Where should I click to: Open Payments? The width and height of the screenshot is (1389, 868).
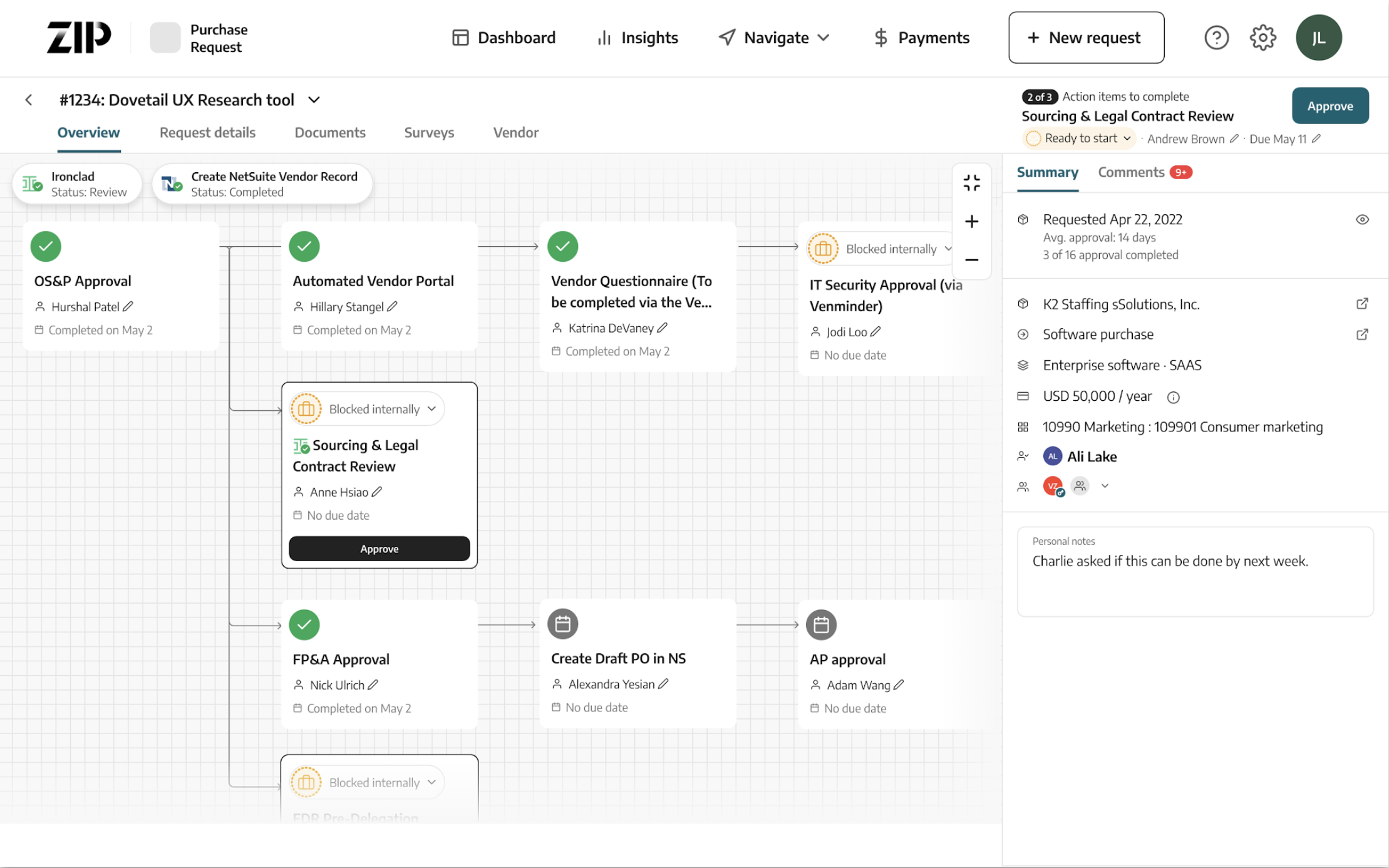pyautogui.click(x=921, y=38)
